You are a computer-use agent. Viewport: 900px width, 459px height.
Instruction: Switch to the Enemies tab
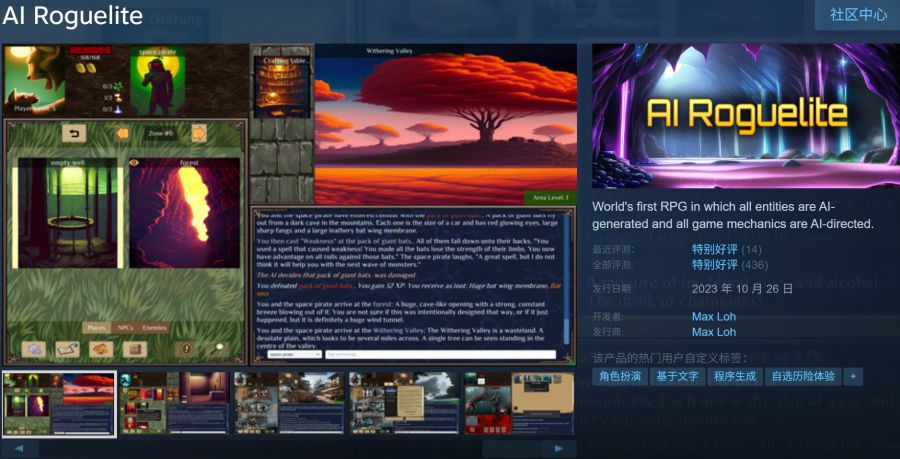154,328
